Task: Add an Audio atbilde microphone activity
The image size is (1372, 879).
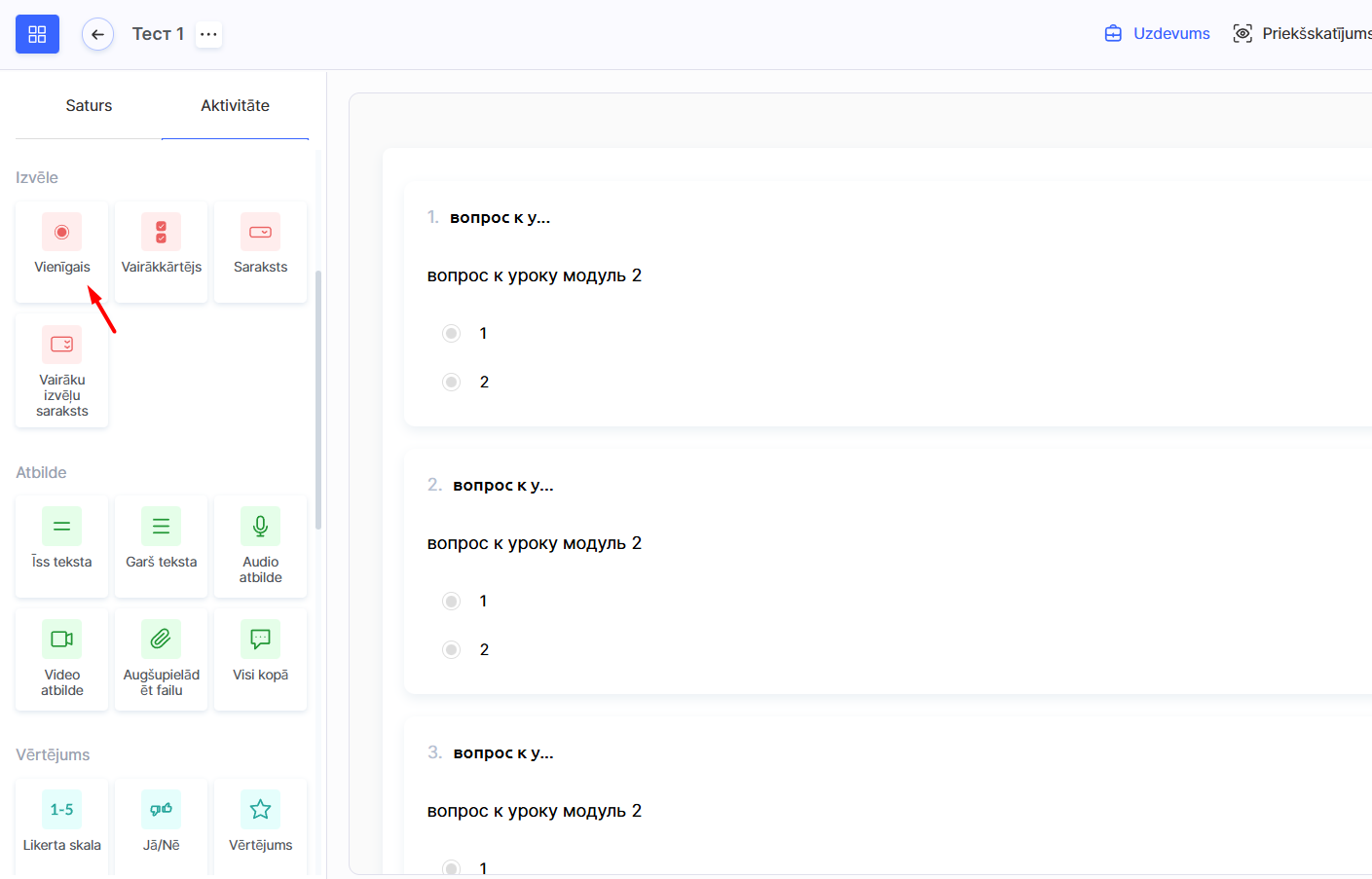Action: point(260,545)
